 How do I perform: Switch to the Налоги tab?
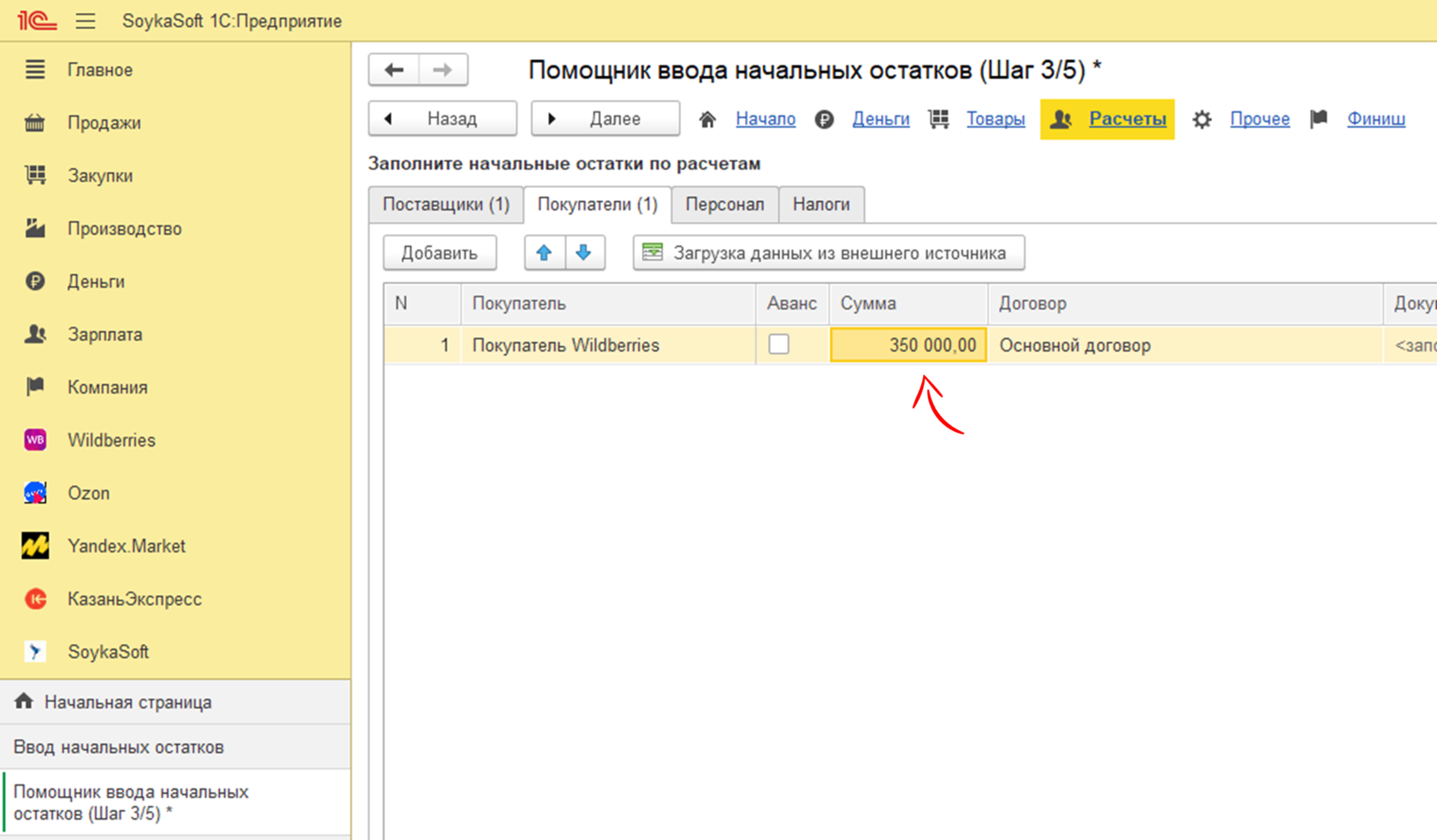(821, 205)
